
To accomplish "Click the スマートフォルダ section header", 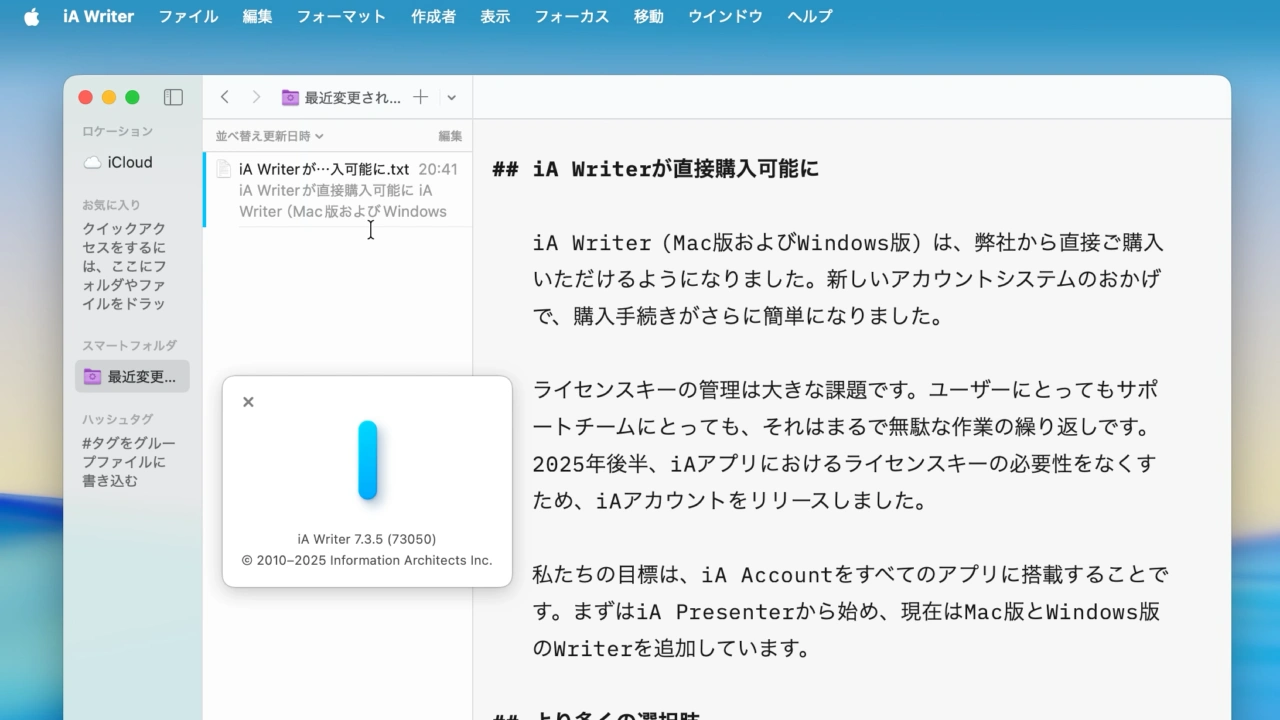I will click(129, 346).
